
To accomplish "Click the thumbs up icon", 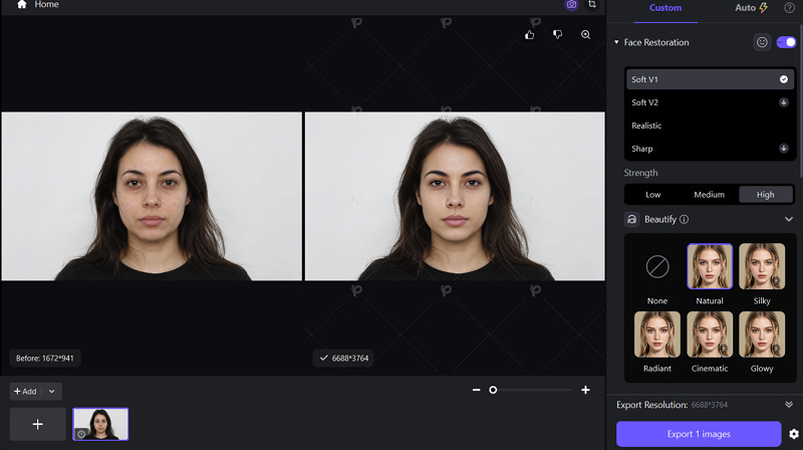I will (x=530, y=35).
